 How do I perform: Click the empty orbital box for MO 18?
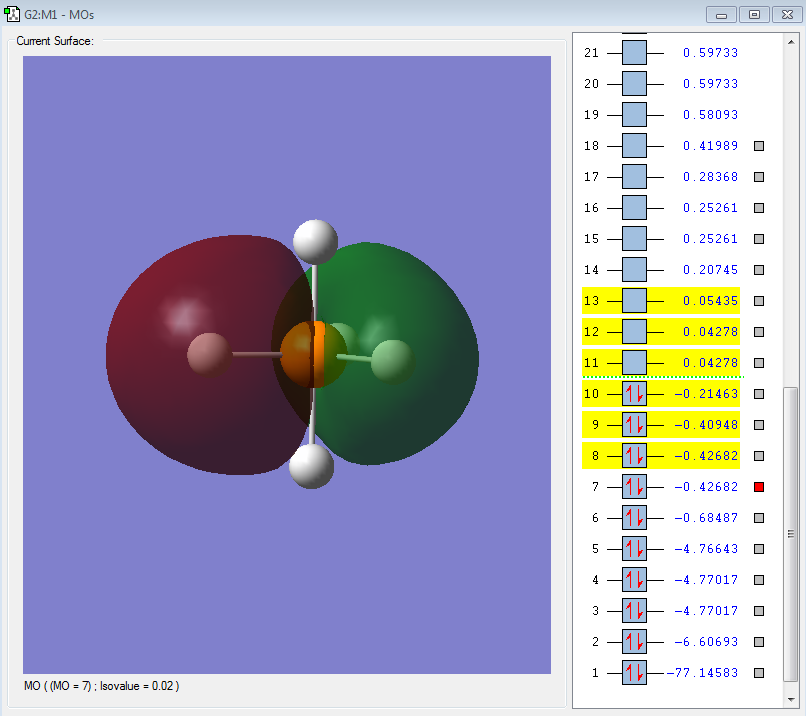click(x=634, y=146)
